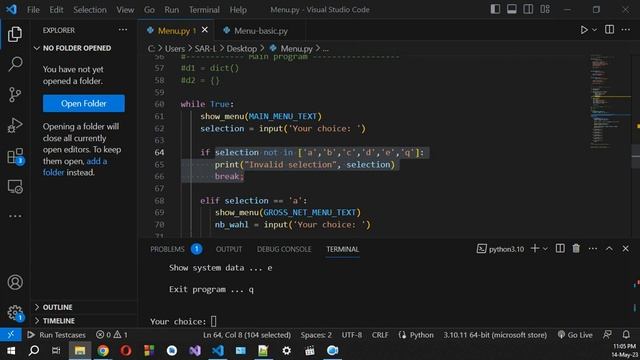The width and height of the screenshot is (640, 360).
Task: Open Manage settings gear icon
Action: coord(16,313)
